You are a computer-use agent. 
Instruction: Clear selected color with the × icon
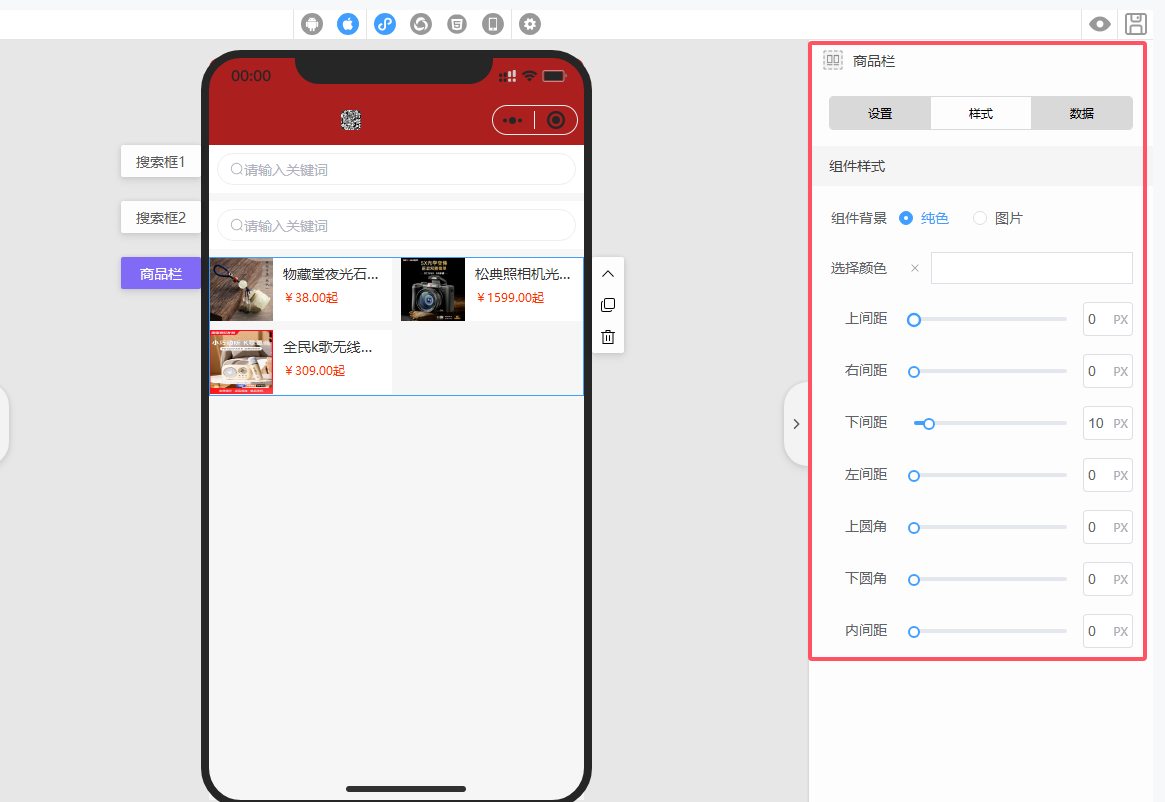click(914, 268)
